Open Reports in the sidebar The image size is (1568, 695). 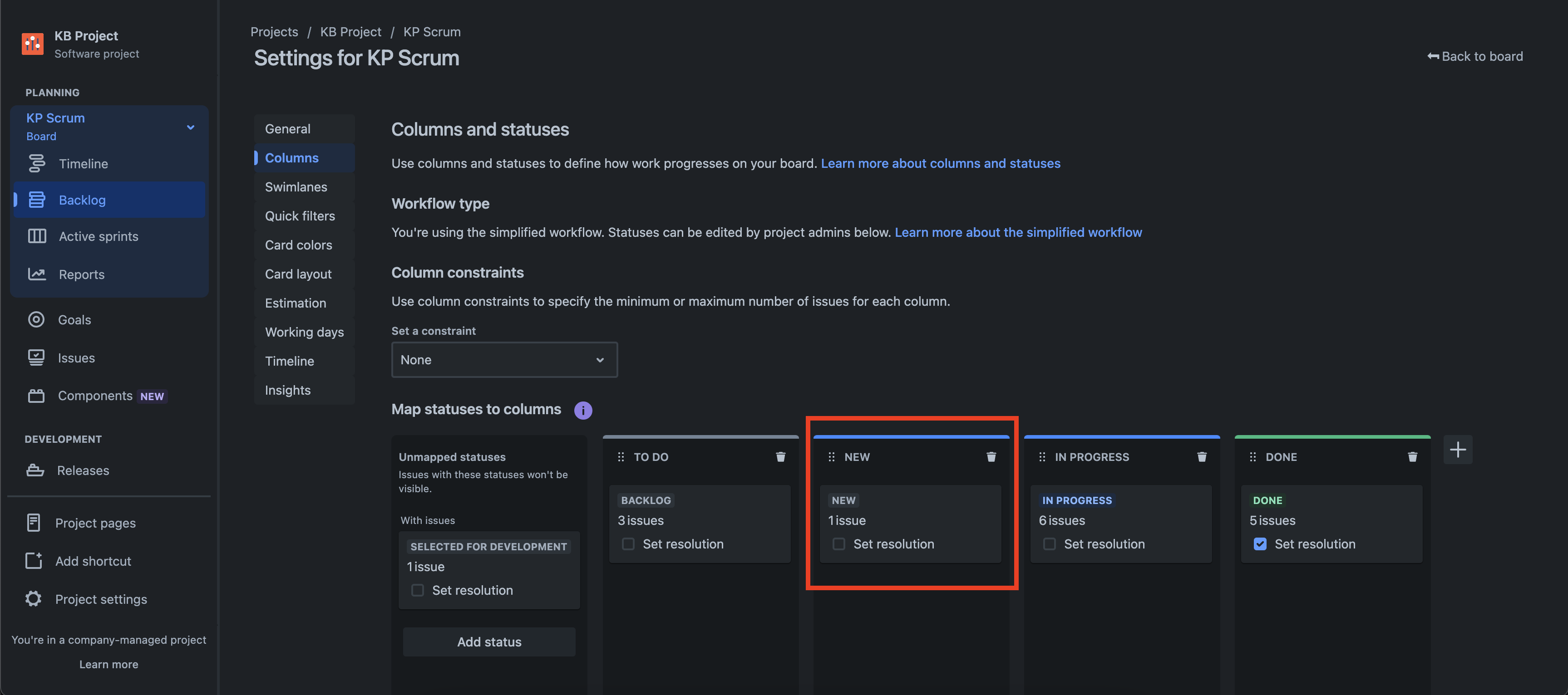tap(82, 274)
